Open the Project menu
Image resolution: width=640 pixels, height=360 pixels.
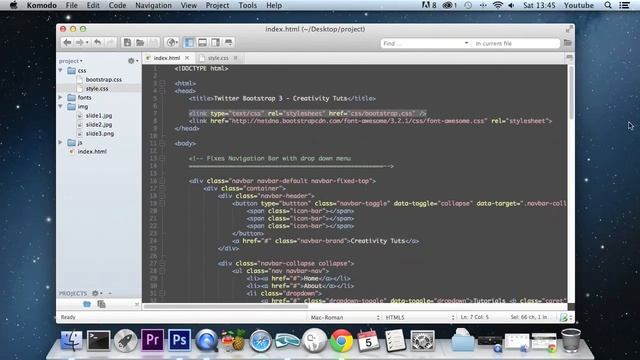[217, 5]
